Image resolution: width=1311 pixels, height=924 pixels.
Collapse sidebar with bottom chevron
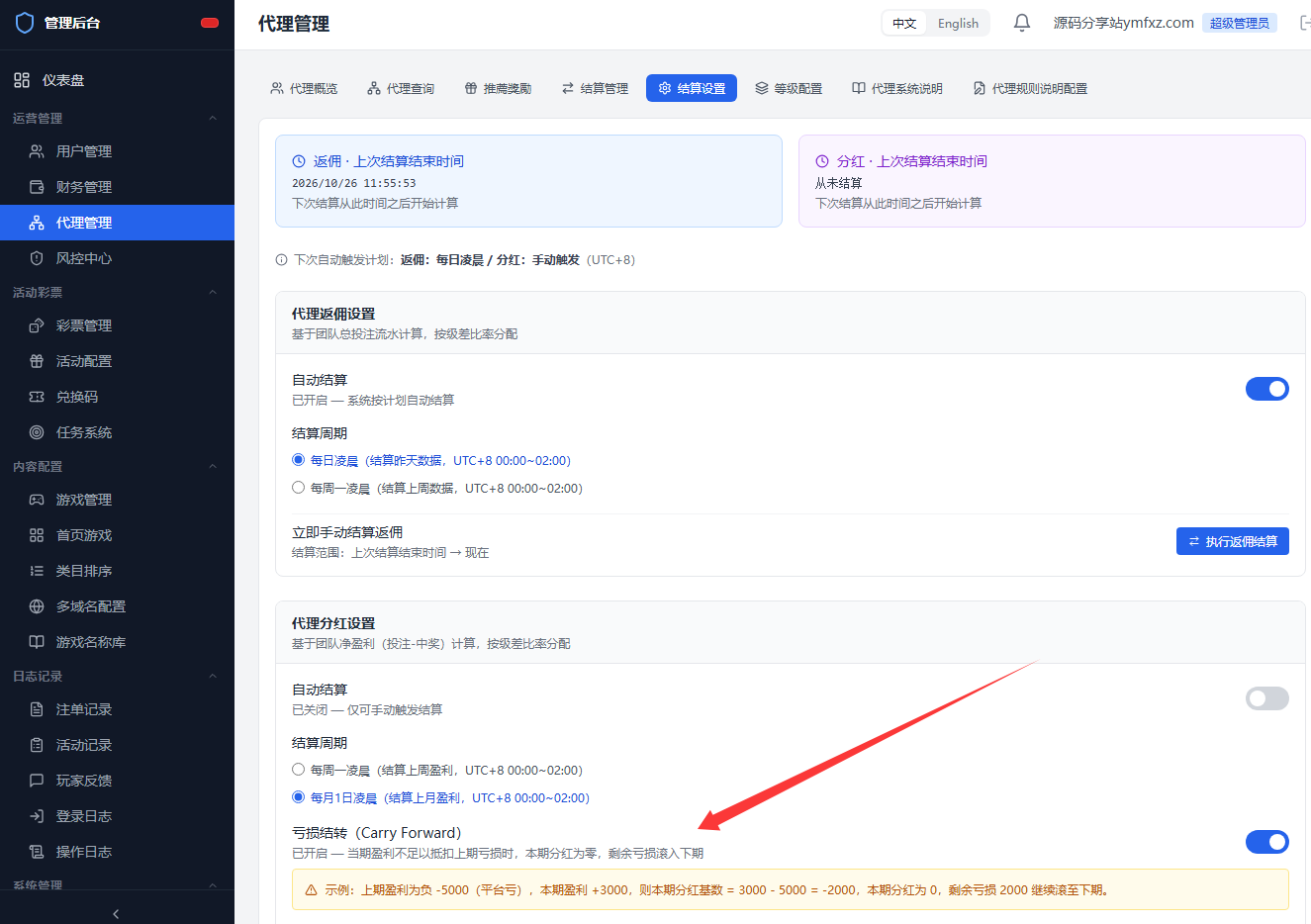(116, 913)
